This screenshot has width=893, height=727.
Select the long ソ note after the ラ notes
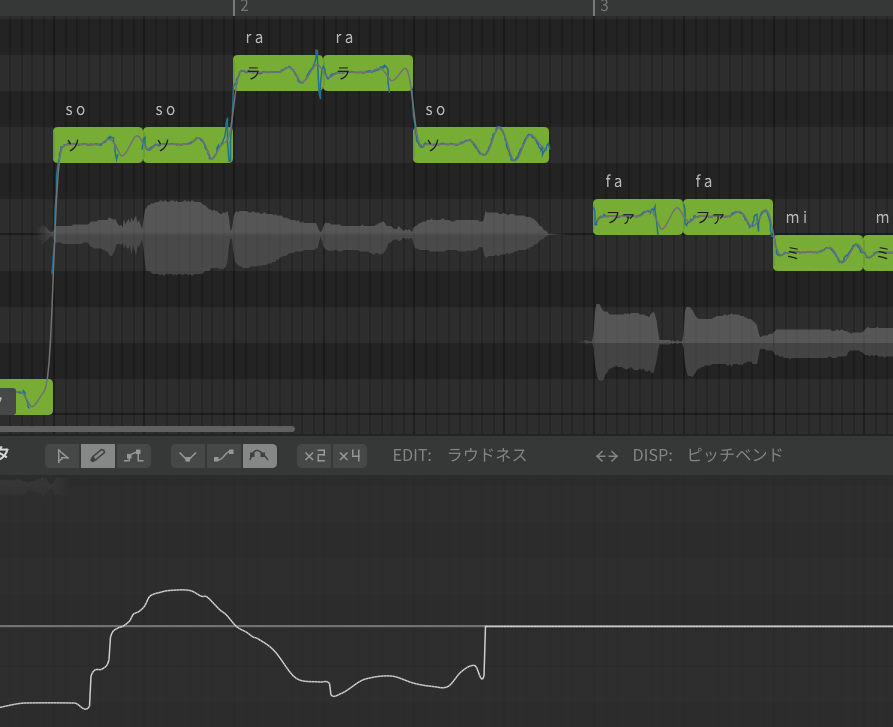click(x=481, y=145)
